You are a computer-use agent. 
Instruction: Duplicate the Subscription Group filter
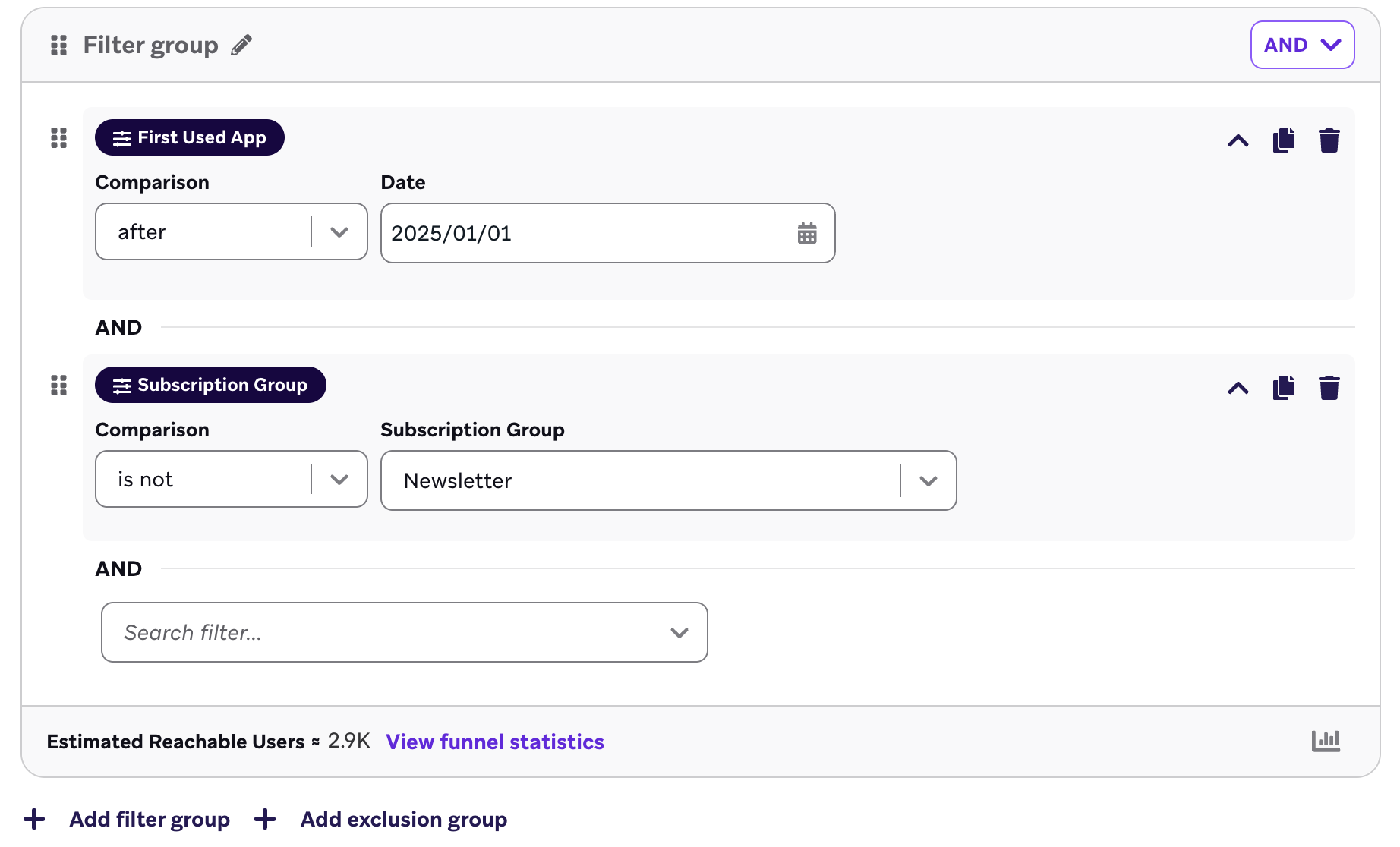coord(1283,388)
